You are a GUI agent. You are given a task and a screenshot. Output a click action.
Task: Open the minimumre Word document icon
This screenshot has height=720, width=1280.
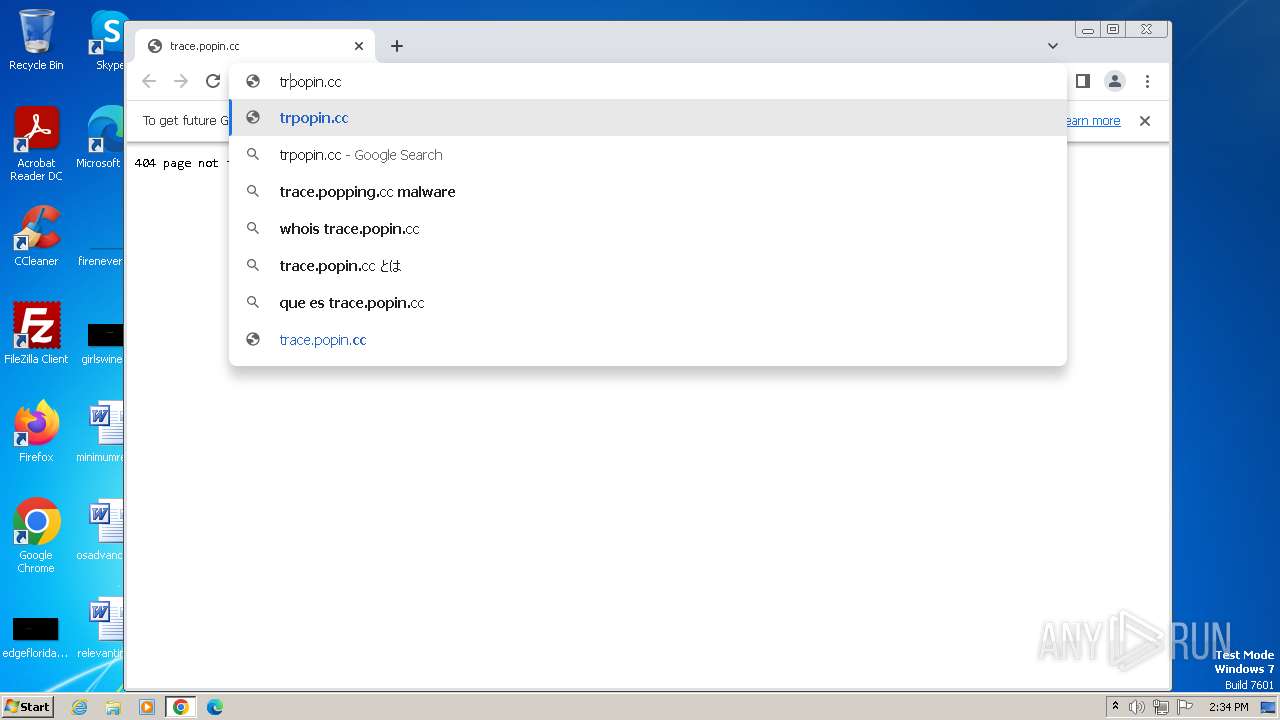tap(101, 432)
